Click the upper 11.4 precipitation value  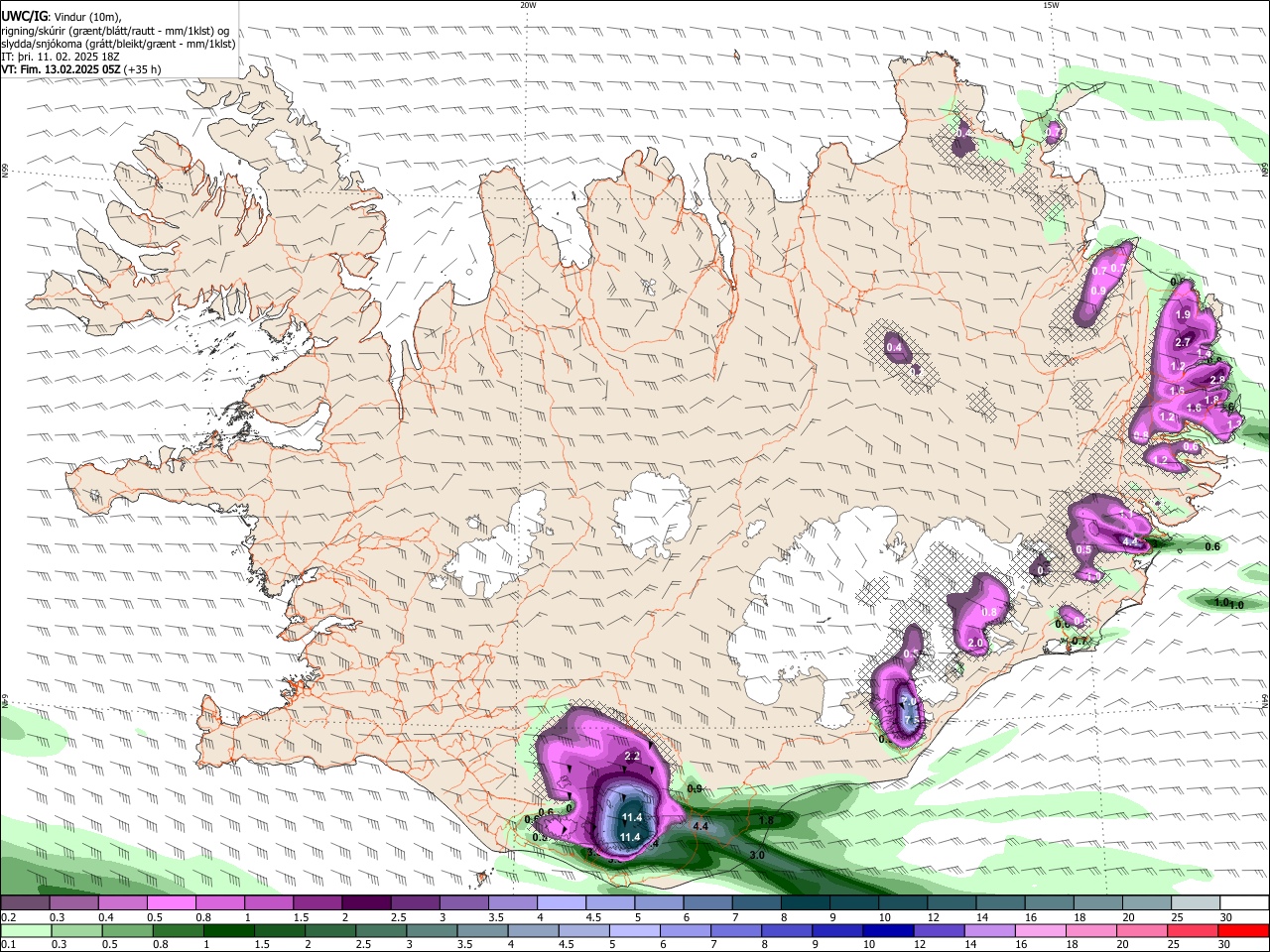(x=631, y=817)
